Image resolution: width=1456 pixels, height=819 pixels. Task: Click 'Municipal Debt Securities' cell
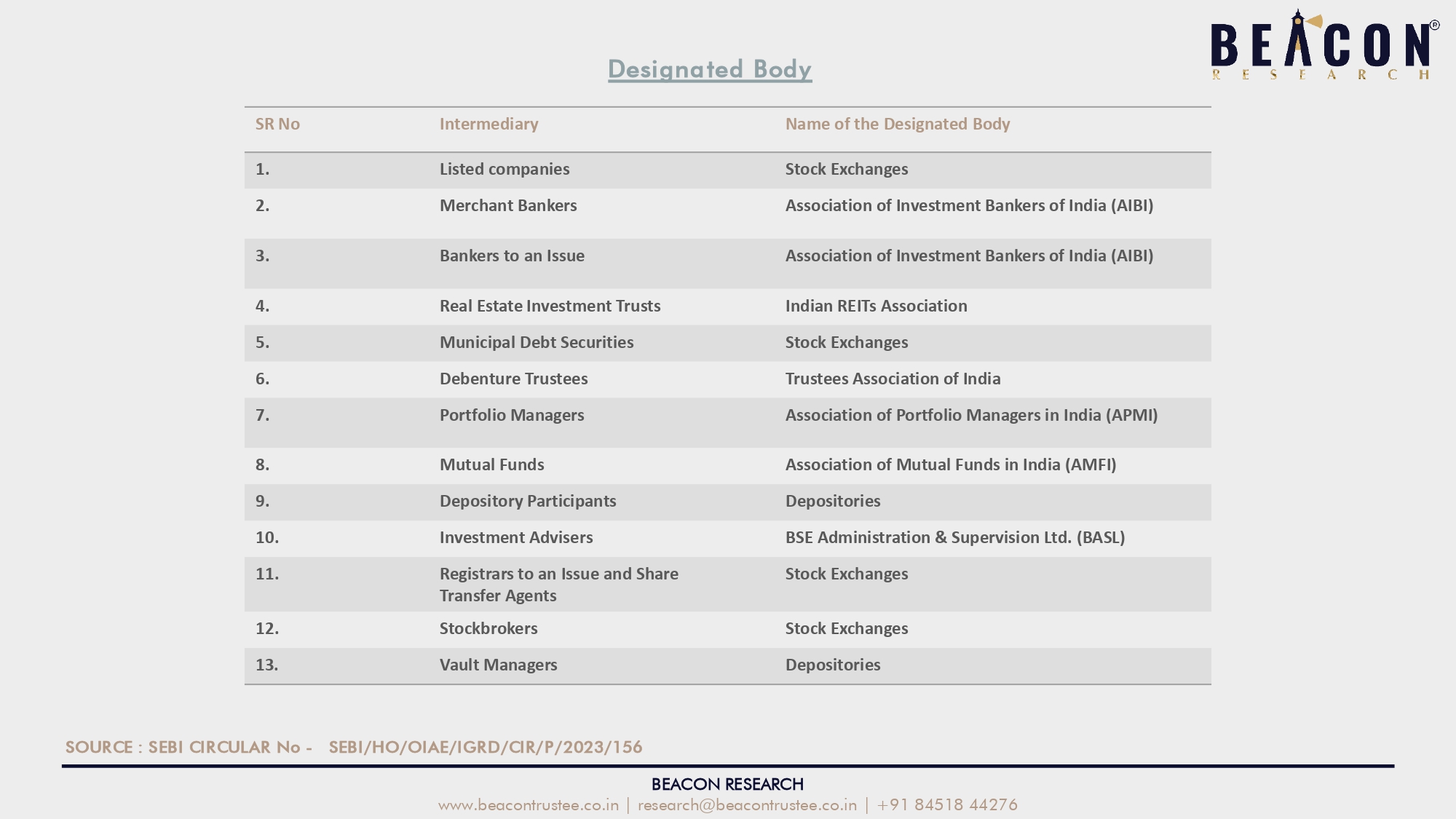[x=537, y=342]
